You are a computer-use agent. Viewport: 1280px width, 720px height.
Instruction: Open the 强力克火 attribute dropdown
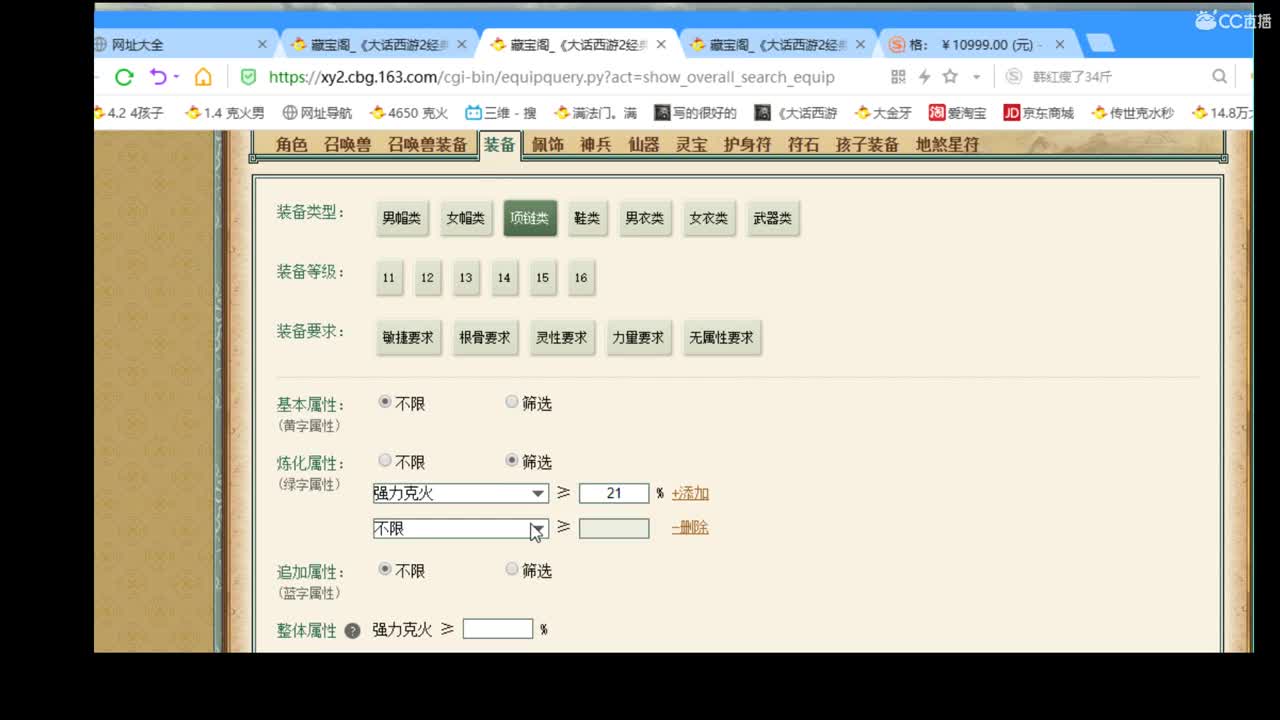point(460,493)
